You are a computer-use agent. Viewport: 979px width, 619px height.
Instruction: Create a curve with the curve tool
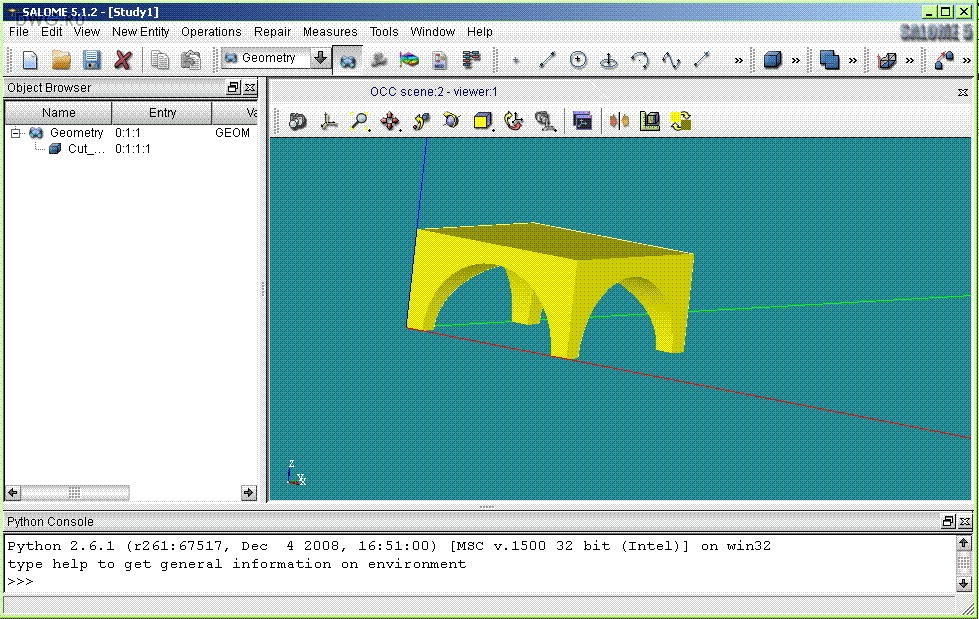[x=671, y=60]
